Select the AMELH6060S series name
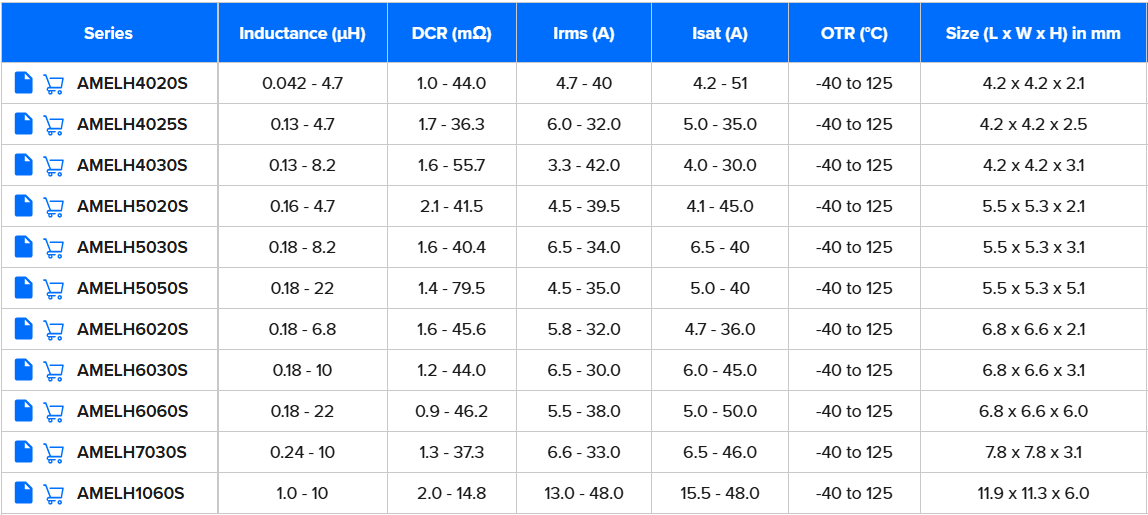Viewport: 1148px width, 515px height. coord(132,411)
